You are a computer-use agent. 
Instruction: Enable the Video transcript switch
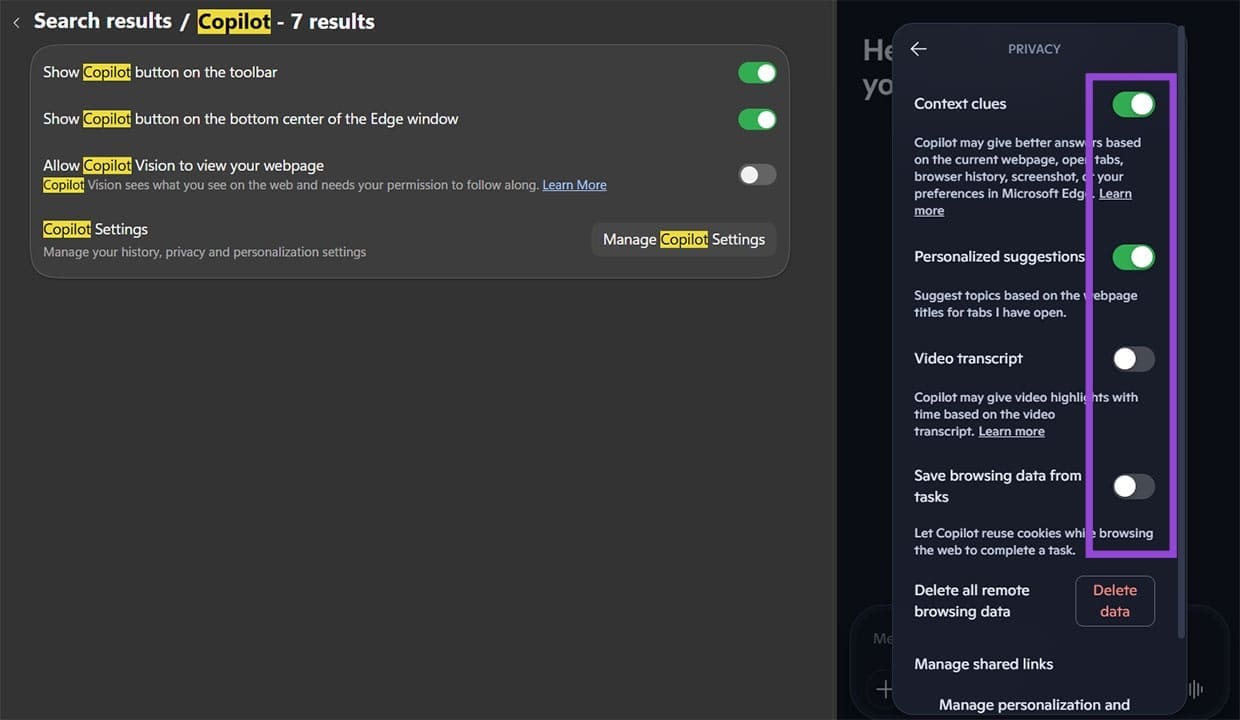[1134, 359]
